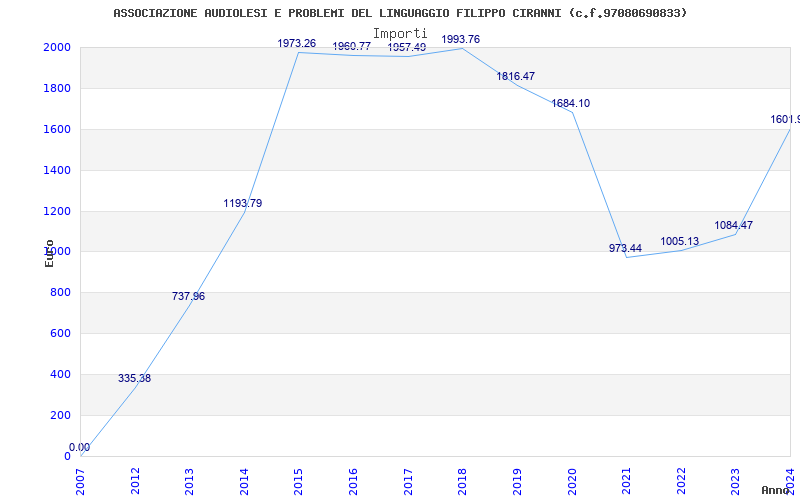Click the 1005.13 value label
The width and height of the screenshot is (800, 500).
point(680,242)
